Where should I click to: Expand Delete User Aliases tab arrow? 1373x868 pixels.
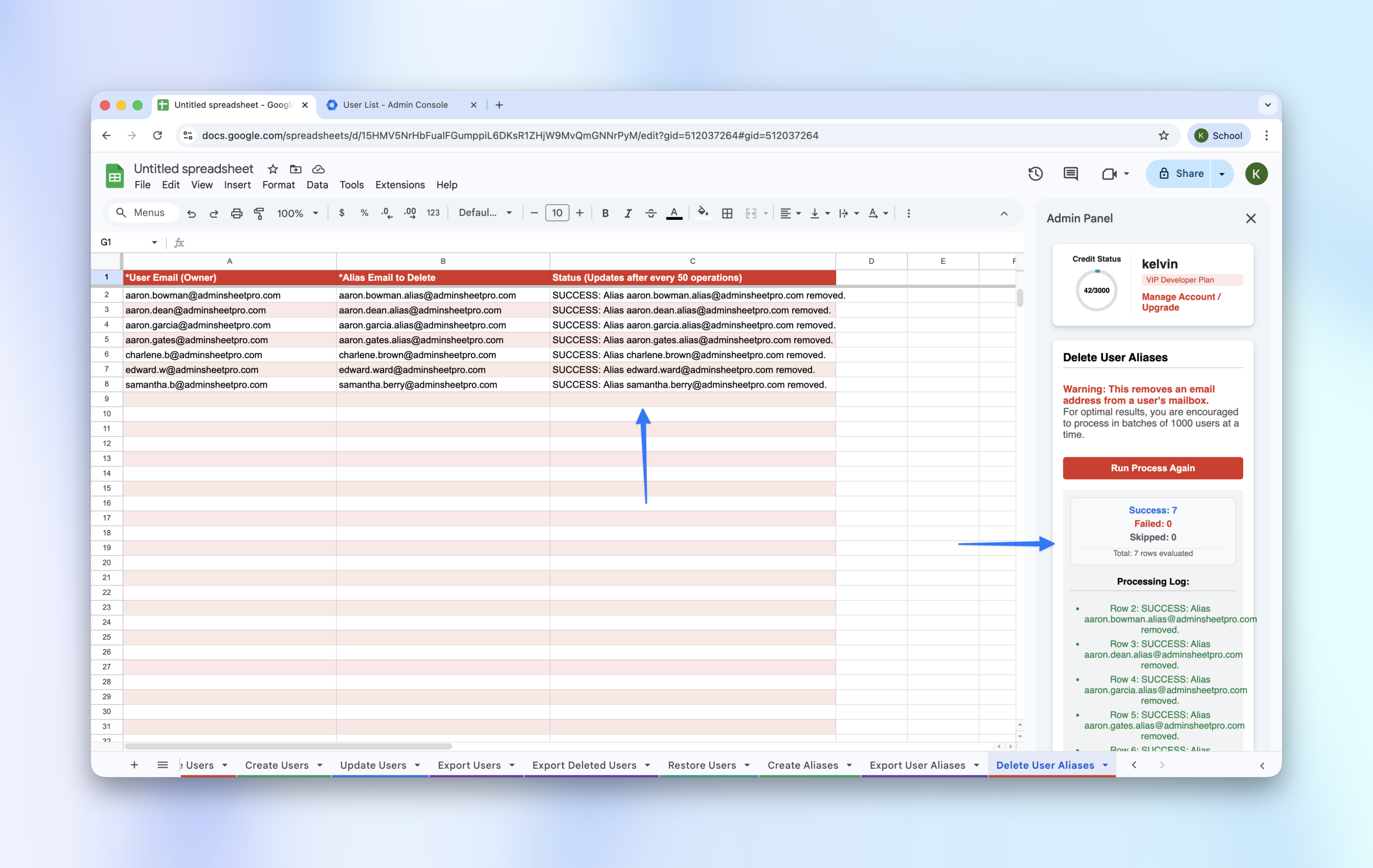point(1105,765)
